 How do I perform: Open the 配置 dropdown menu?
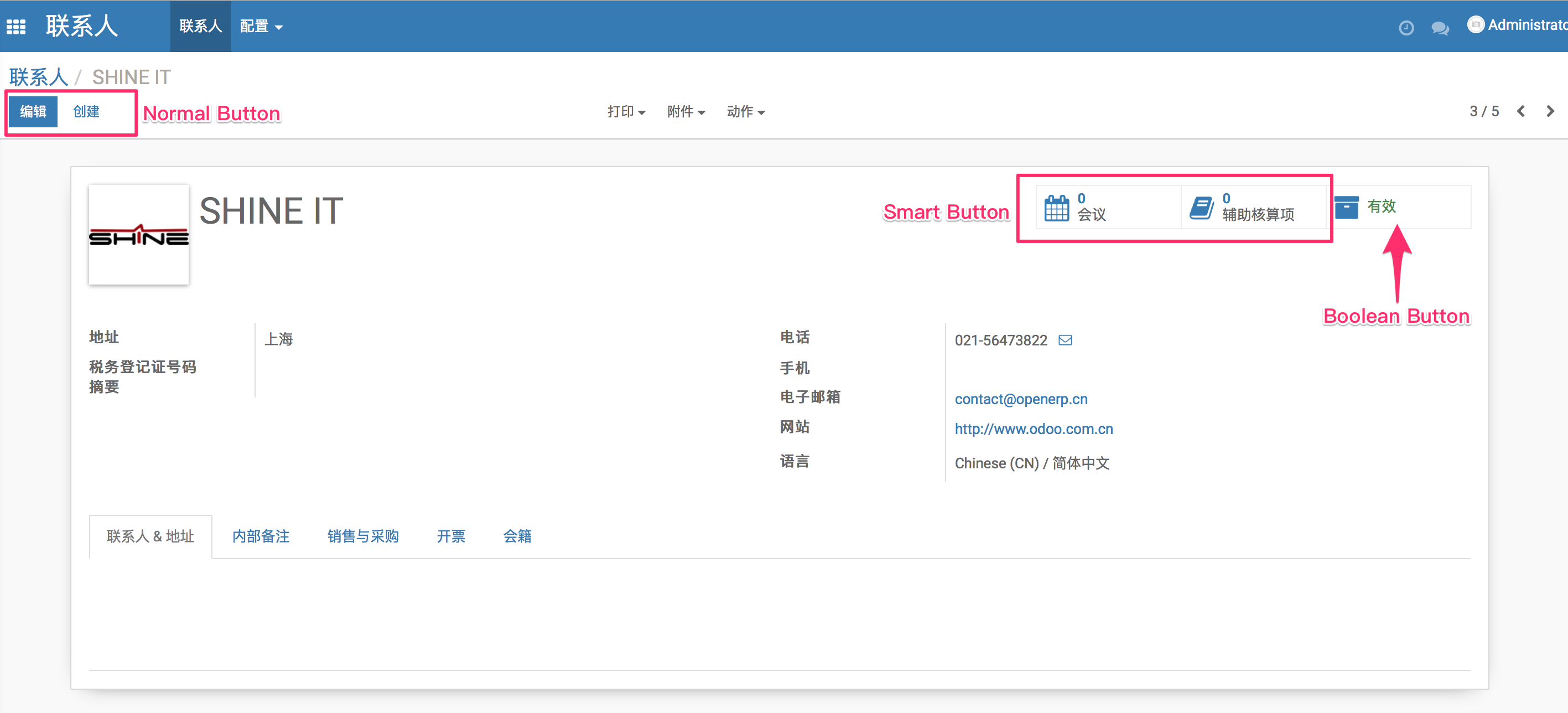[x=261, y=26]
